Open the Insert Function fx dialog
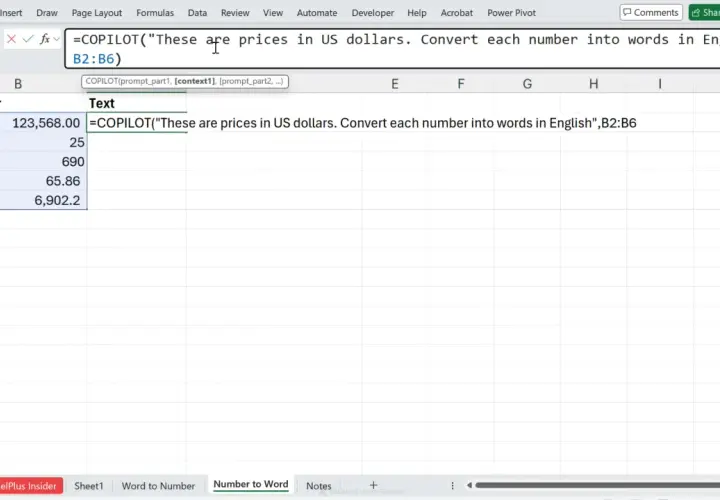Screen dimensions: 720x500 (x=45, y=39)
